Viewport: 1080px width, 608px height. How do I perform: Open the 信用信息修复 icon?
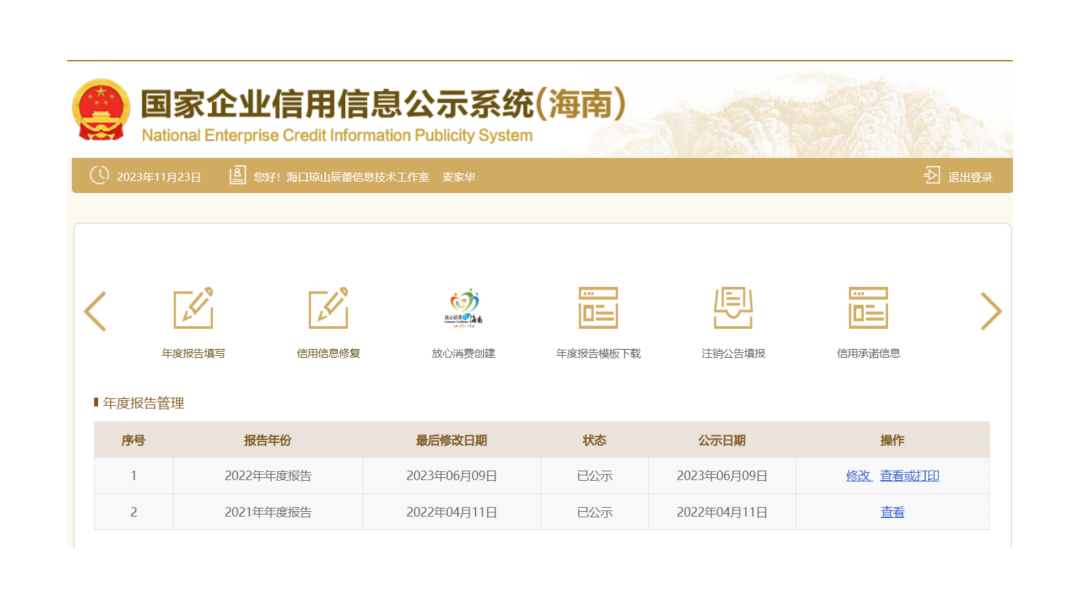click(x=329, y=308)
